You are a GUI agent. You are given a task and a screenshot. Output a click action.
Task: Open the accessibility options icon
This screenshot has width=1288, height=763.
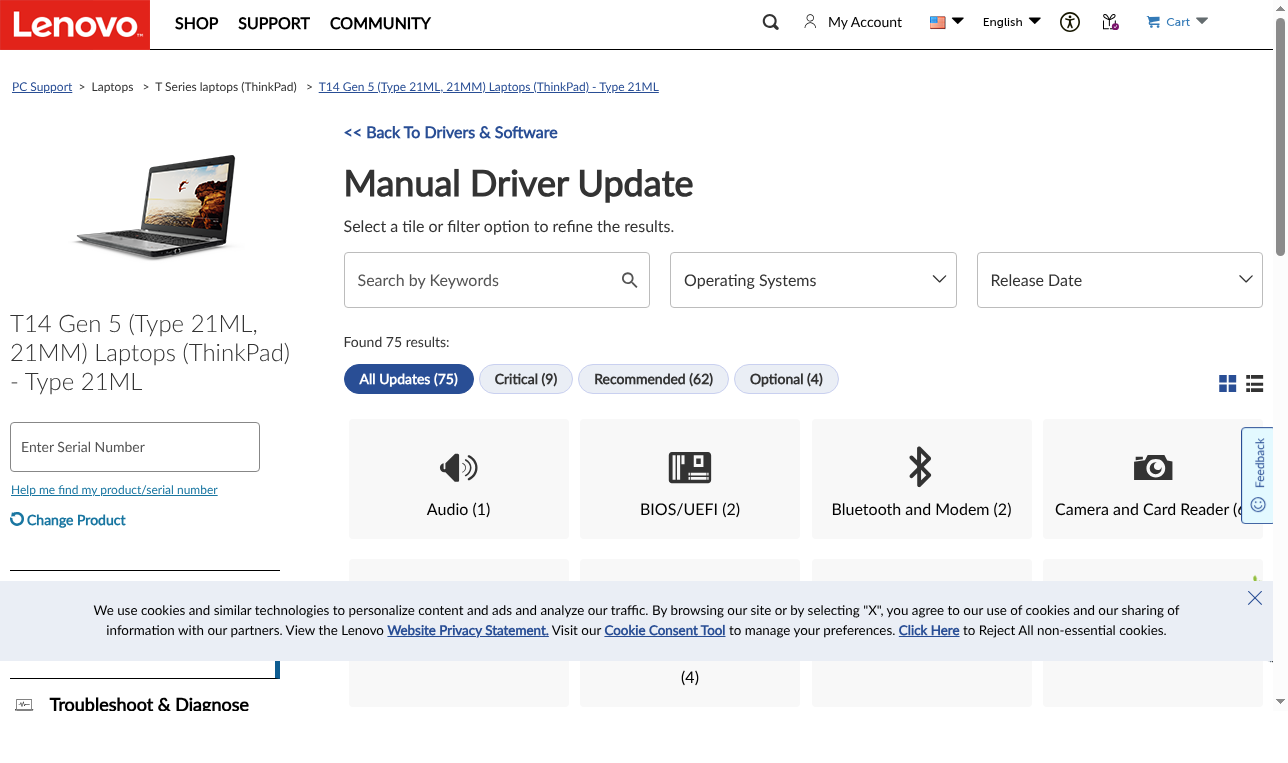click(x=1070, y=22)
